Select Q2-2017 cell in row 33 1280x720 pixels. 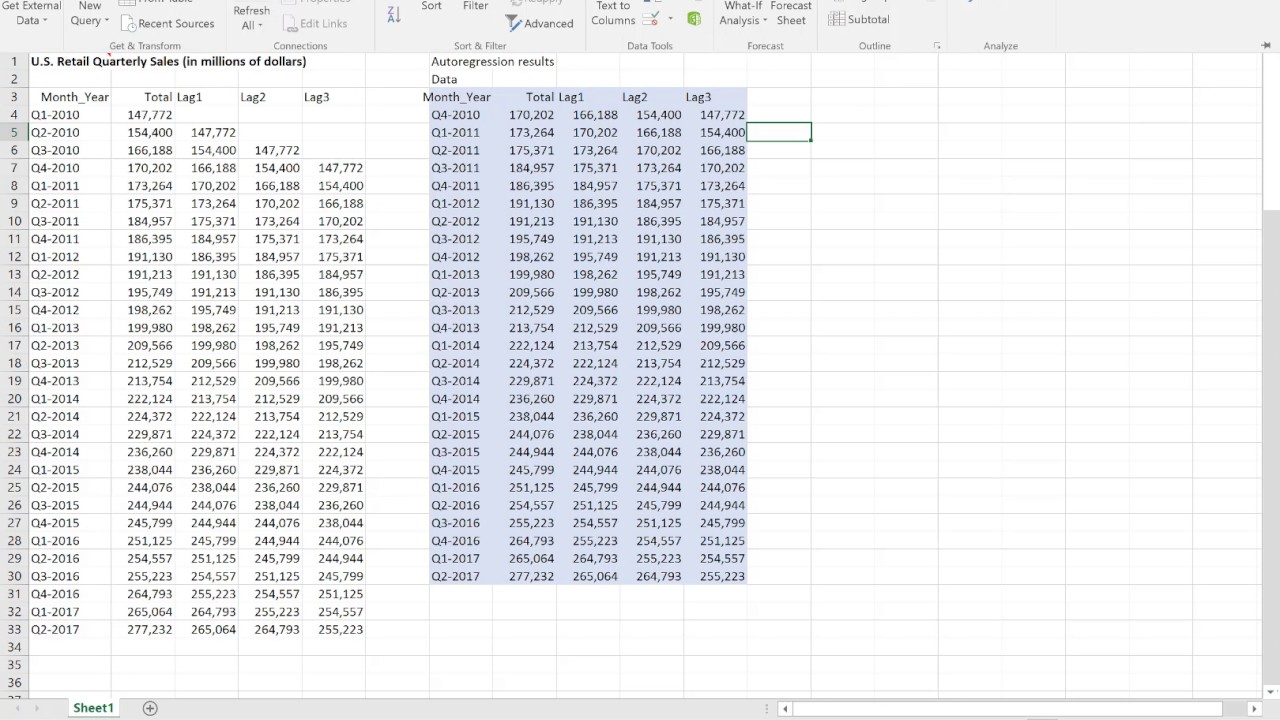[x=55, y=629]
